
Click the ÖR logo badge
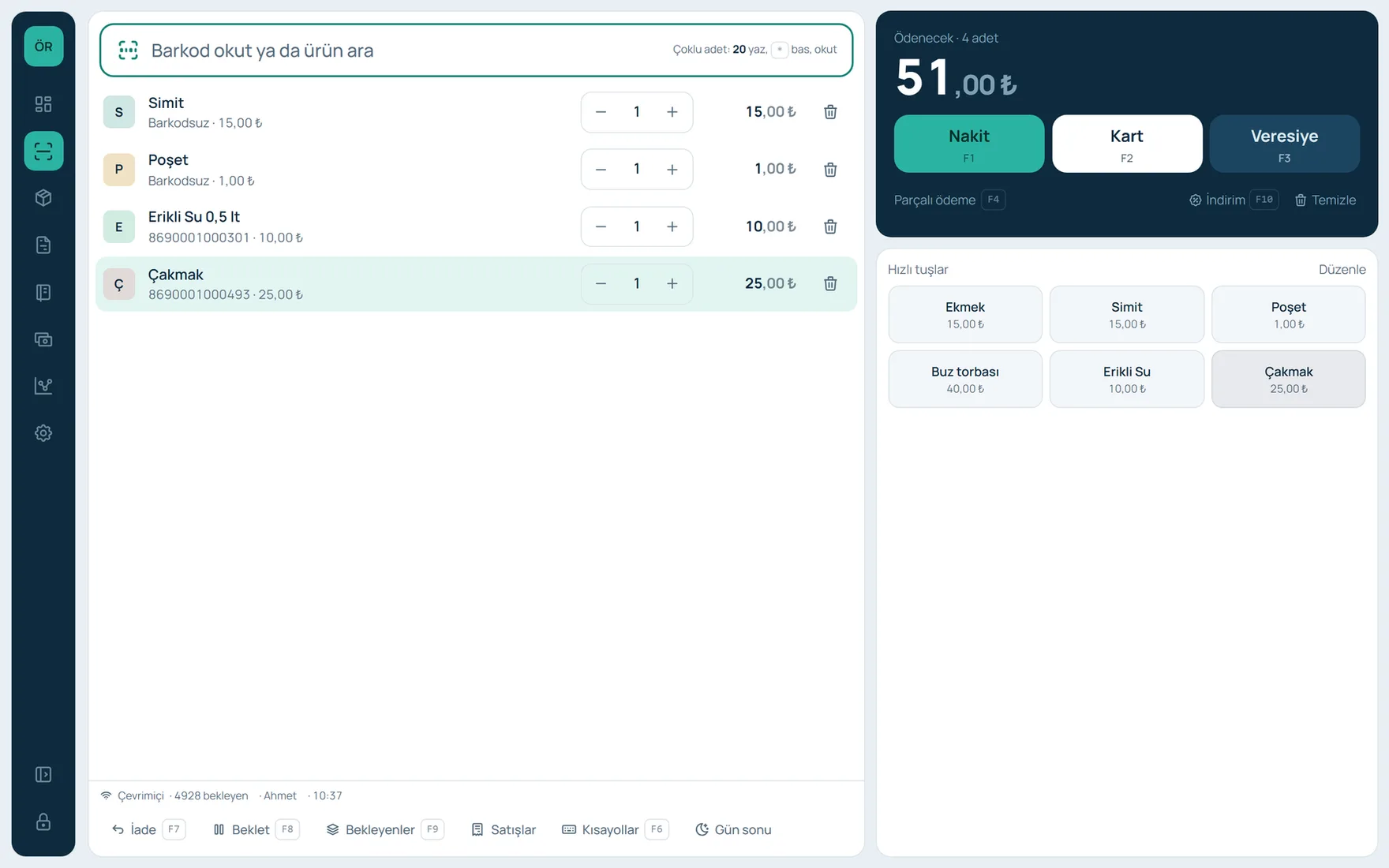tap(43, 47)
